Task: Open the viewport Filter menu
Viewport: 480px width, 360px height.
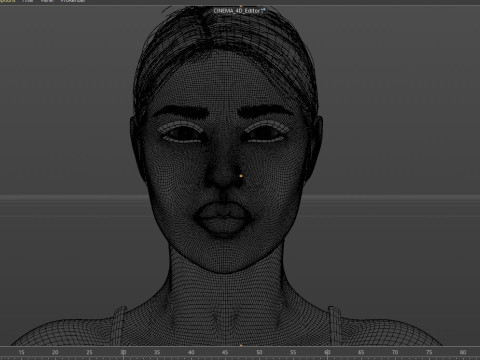Action: (x=28, y=1)
